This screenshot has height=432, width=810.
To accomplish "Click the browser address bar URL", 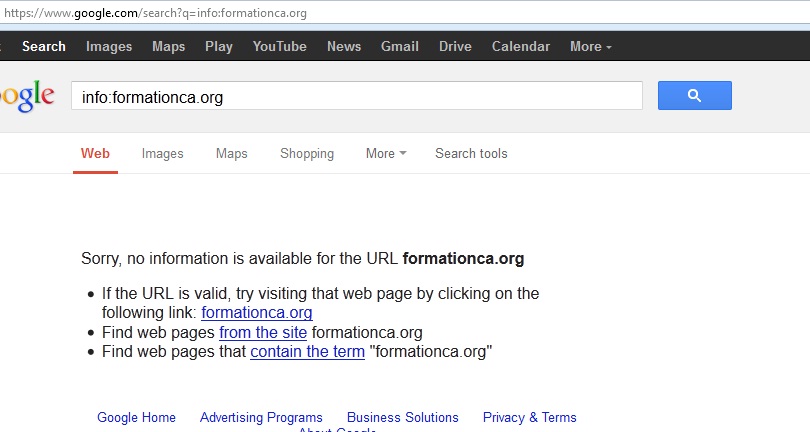I will (x=155, y=13).
